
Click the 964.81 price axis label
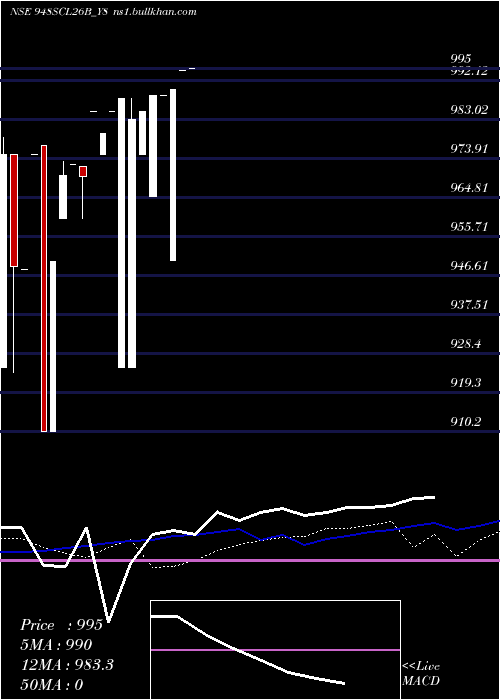(469, 188)
